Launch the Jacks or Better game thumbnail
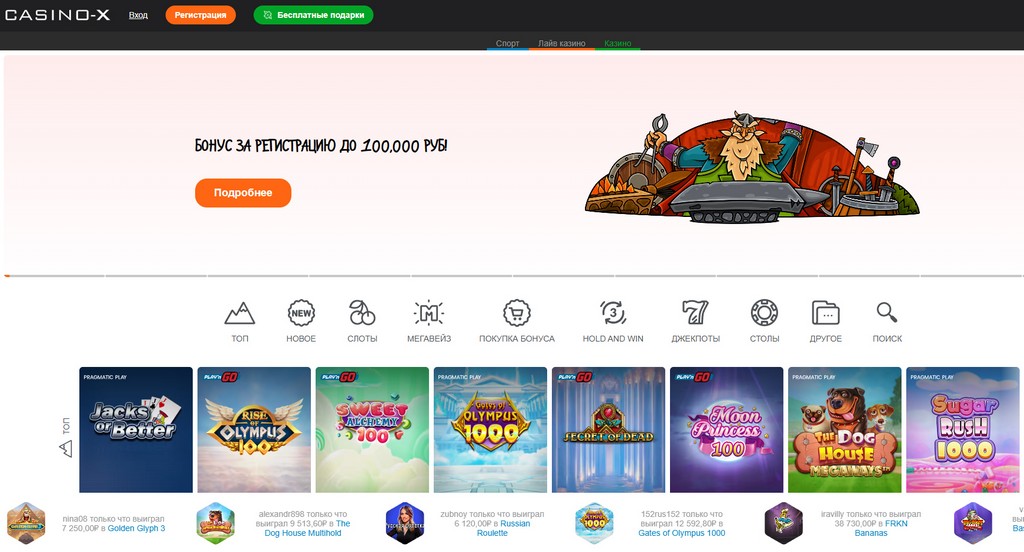This screenshot has height=552, width=1024. pos(136,429)
